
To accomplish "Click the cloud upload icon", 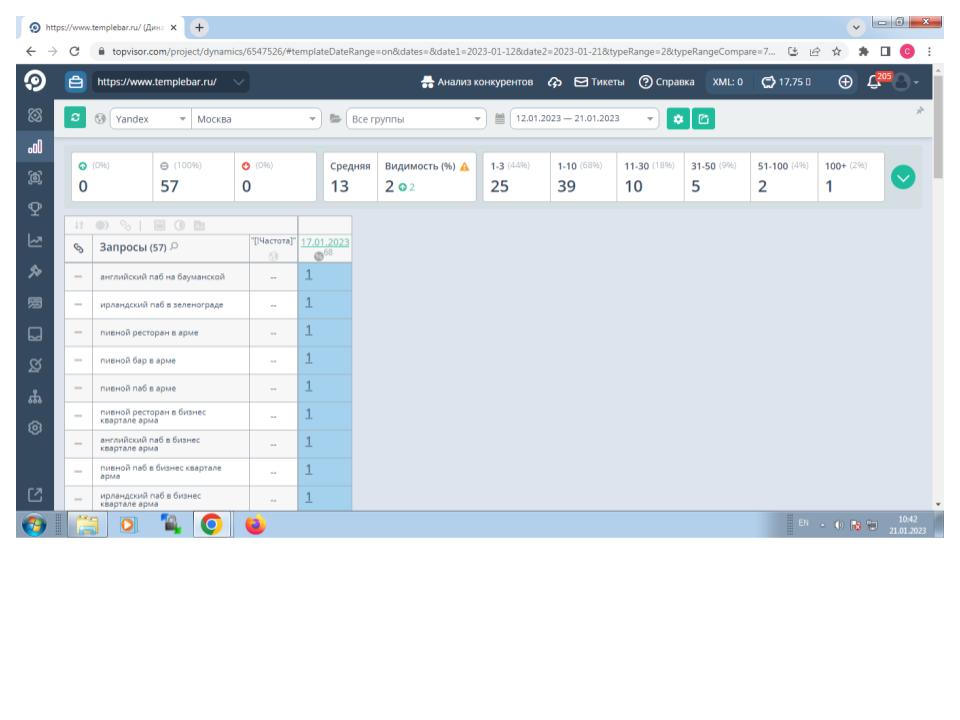I will (555, 82).
